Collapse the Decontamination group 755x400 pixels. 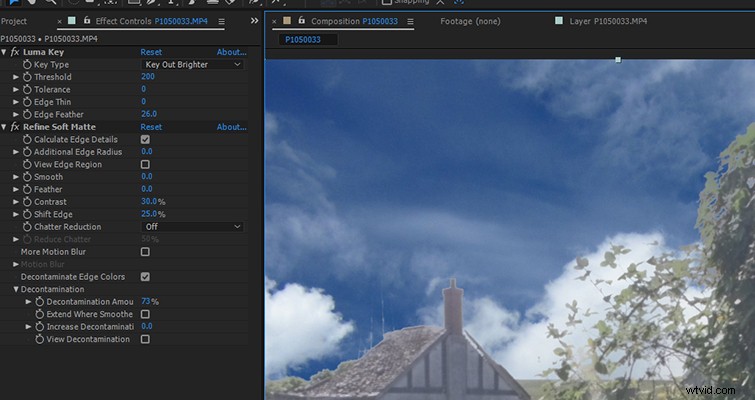pos(16,289)
